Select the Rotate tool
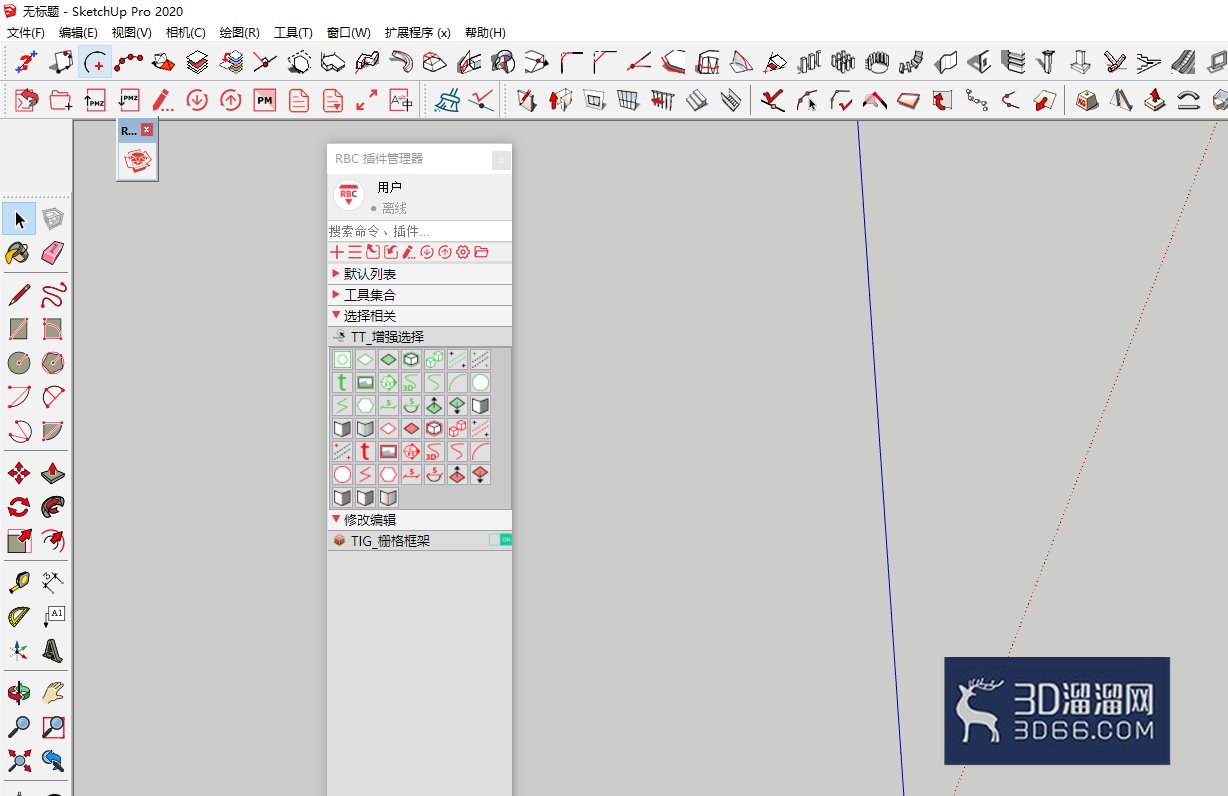 [x=19, y=507]
